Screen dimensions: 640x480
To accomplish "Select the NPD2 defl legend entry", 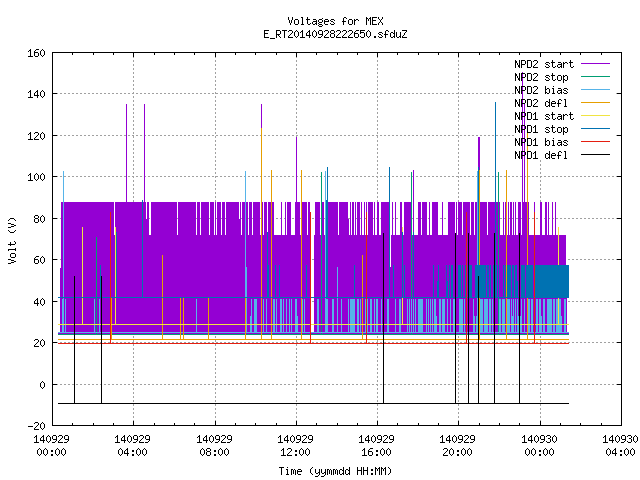I will (541, 103).
